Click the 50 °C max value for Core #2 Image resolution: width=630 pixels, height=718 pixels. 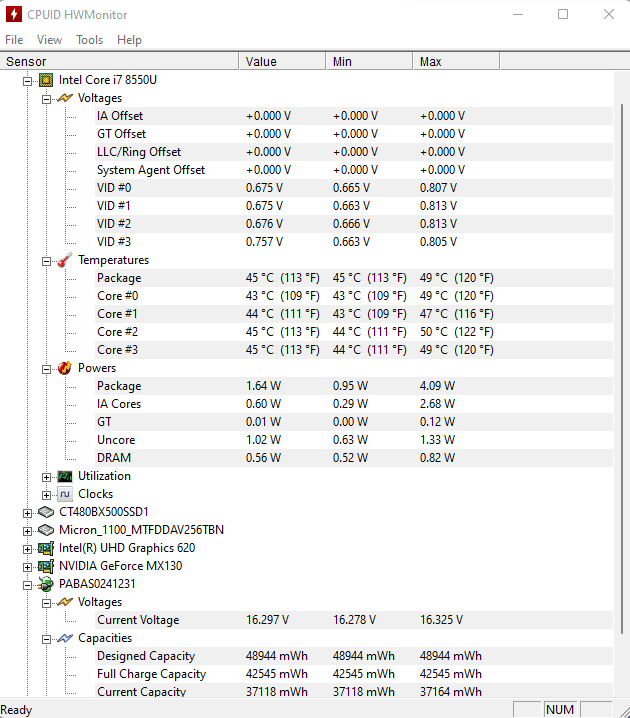click(456, 332)
